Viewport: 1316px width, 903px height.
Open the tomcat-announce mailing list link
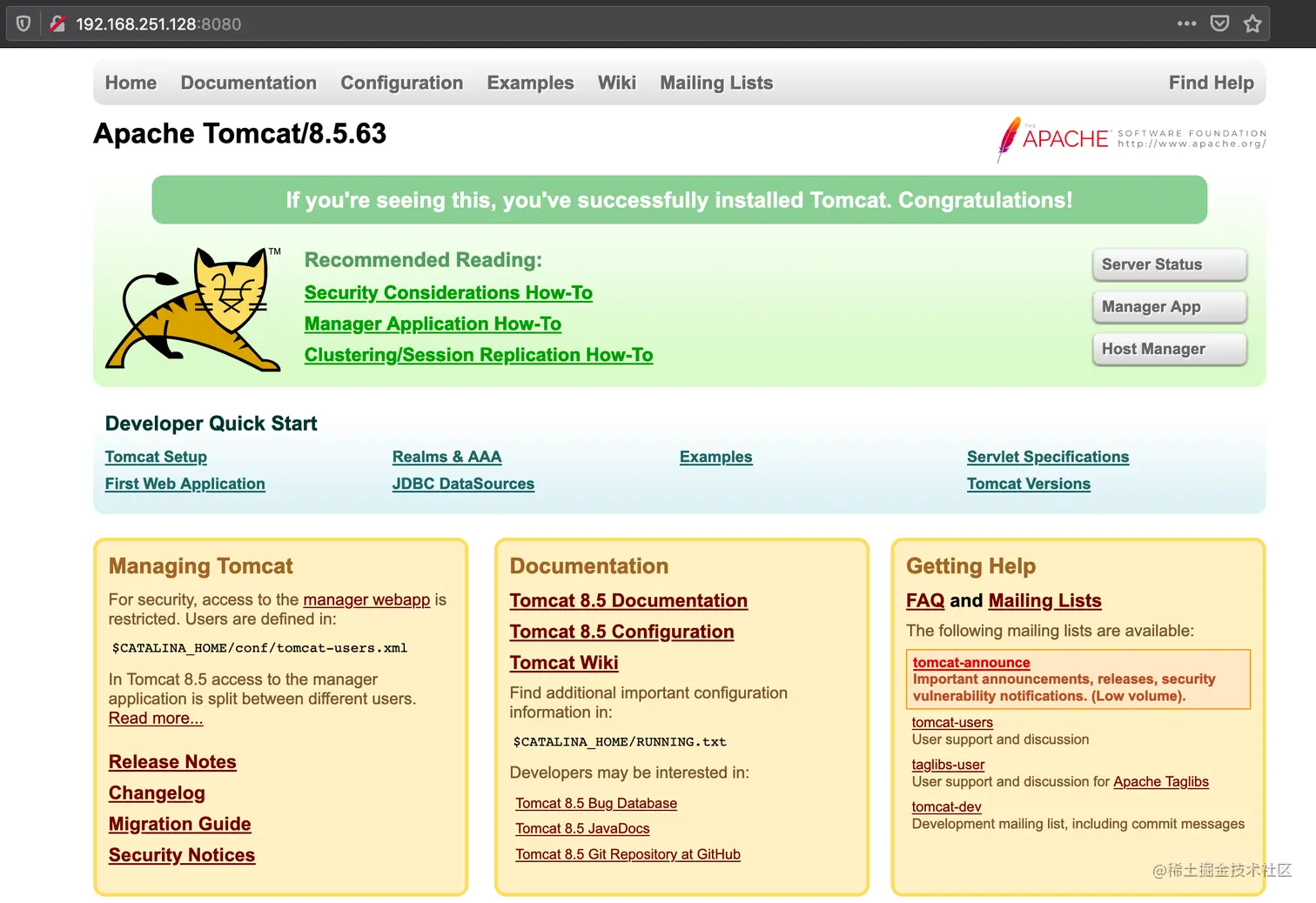(x=971, y=663)
